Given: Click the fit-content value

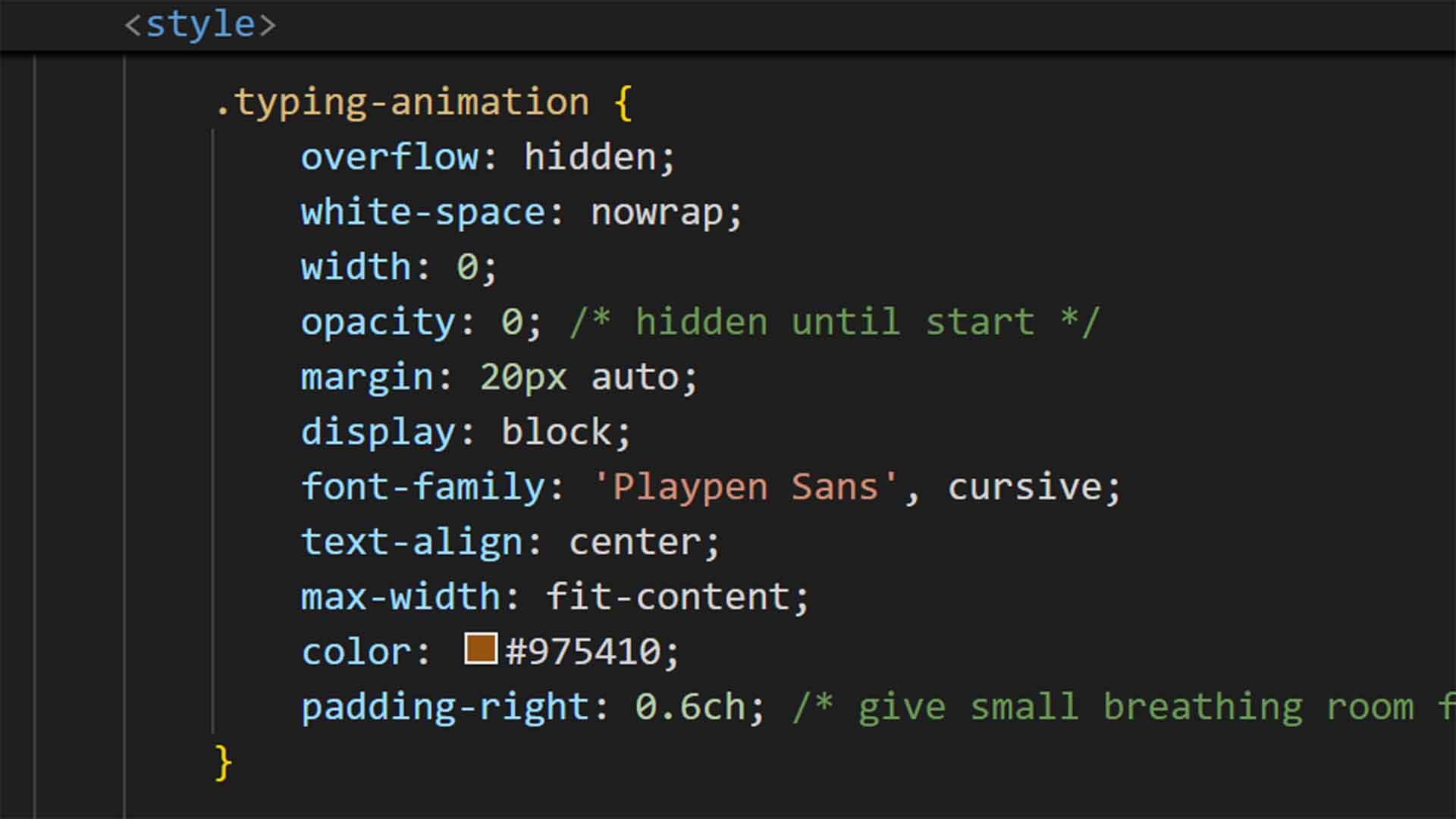Looking at the screenshot, I should (668, 597).
